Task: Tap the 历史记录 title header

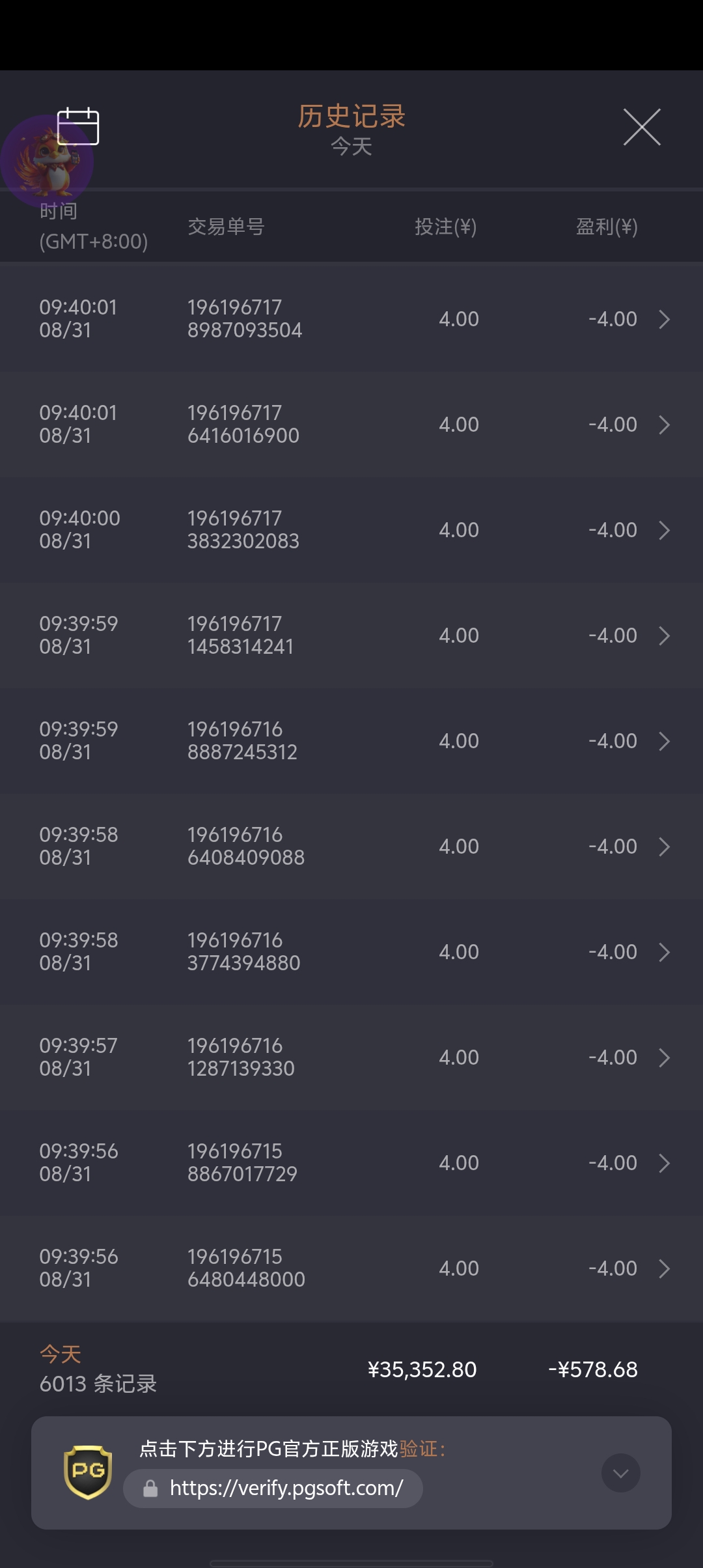Action: click(351, 117)
